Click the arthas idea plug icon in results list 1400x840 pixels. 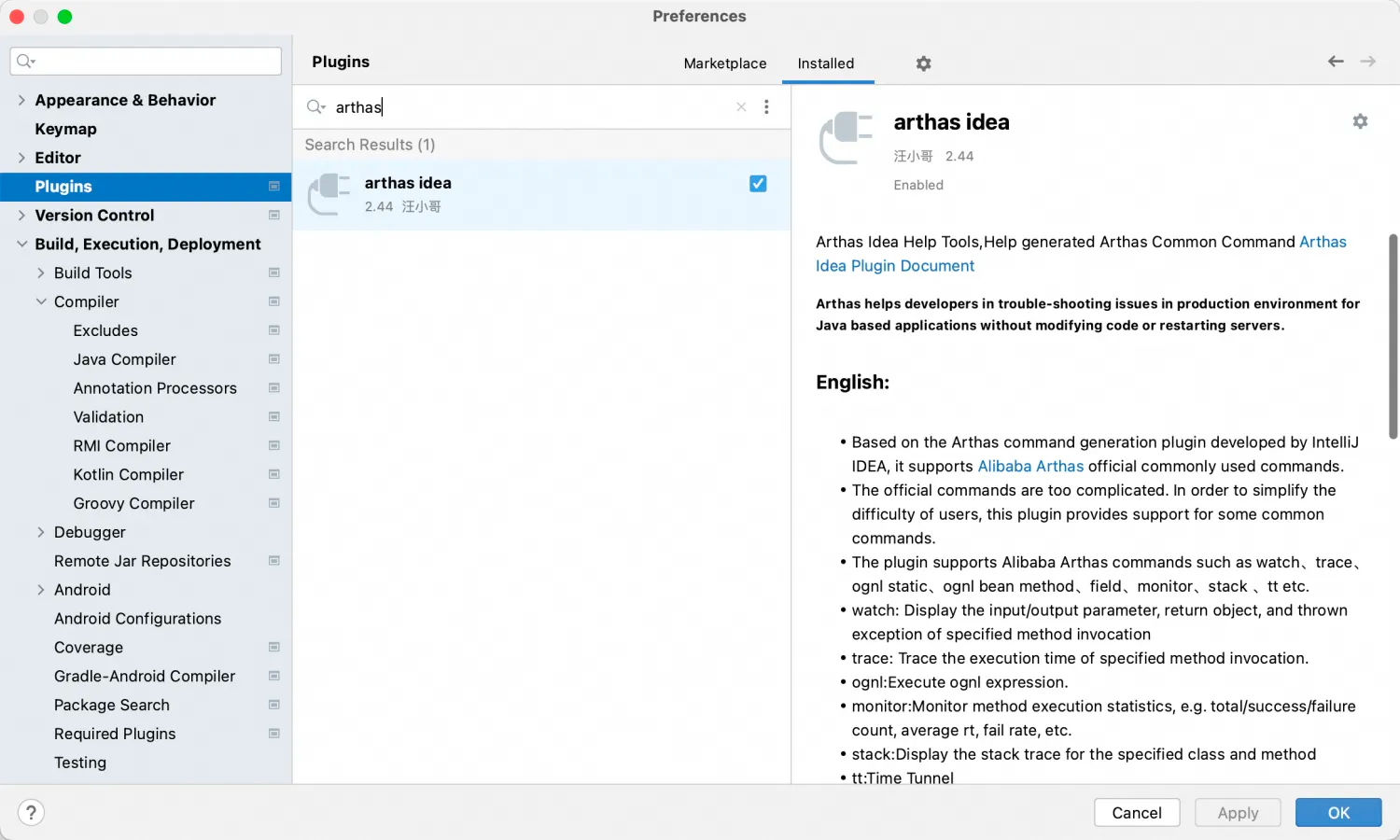pyautogui.click(x=329, y=194)
